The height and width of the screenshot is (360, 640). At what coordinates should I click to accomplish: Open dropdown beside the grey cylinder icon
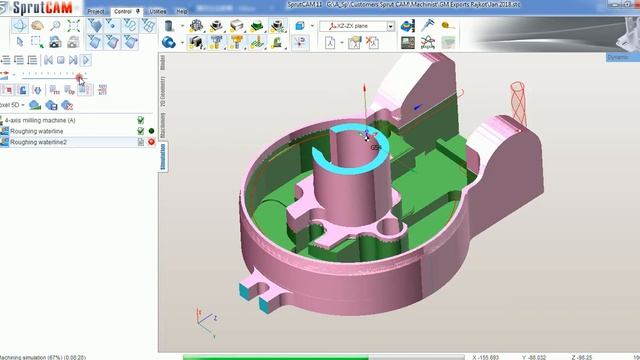coord(182,26)
